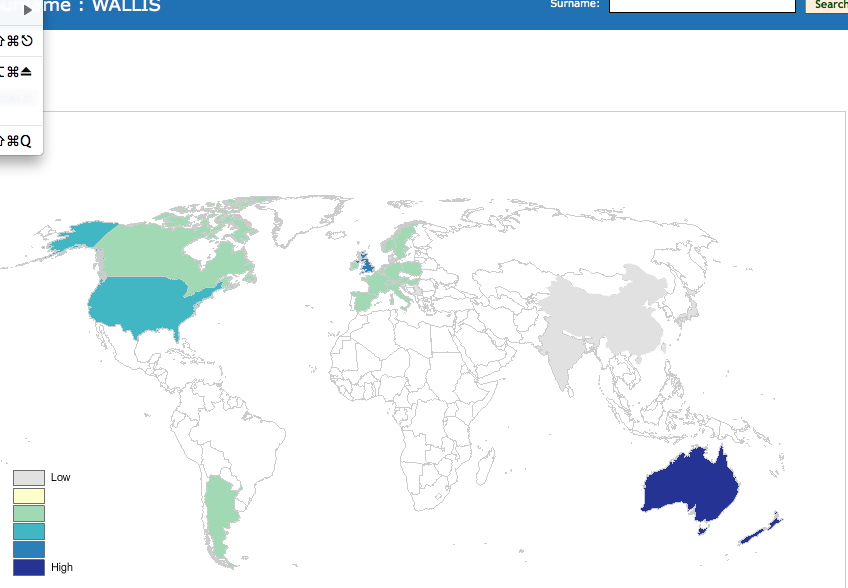Click the Surname search input field
This screenshot has height=588, width=848.
coord(702,5)
